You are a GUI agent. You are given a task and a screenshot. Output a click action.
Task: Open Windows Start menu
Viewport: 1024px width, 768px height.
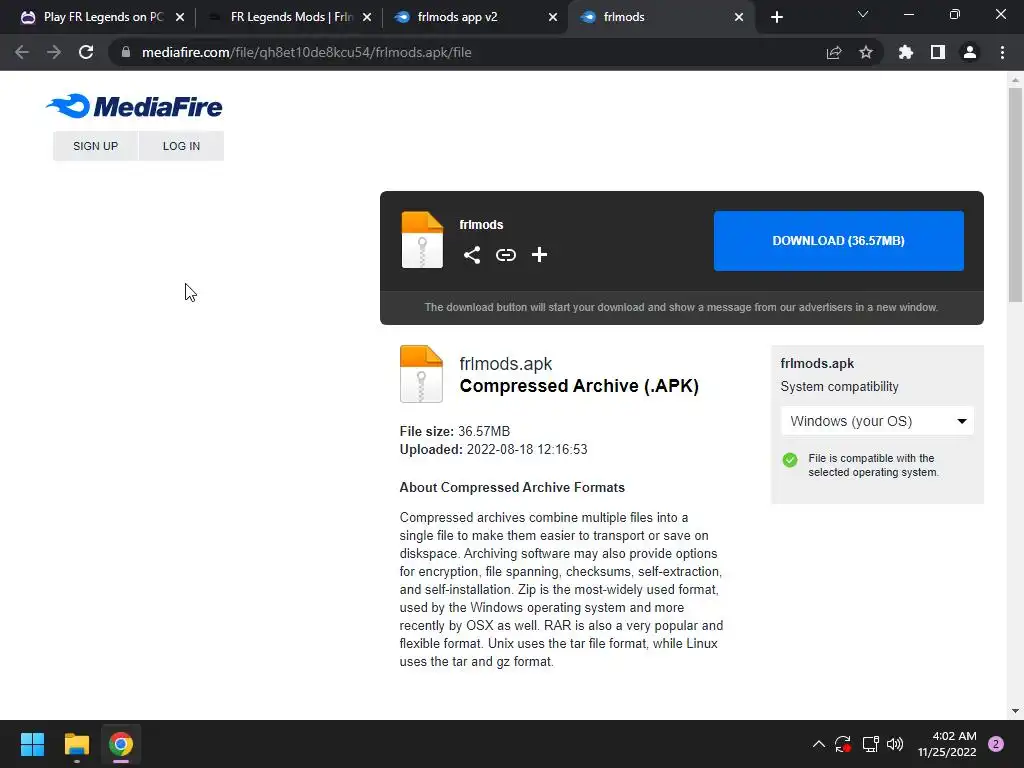pos(32,744)
